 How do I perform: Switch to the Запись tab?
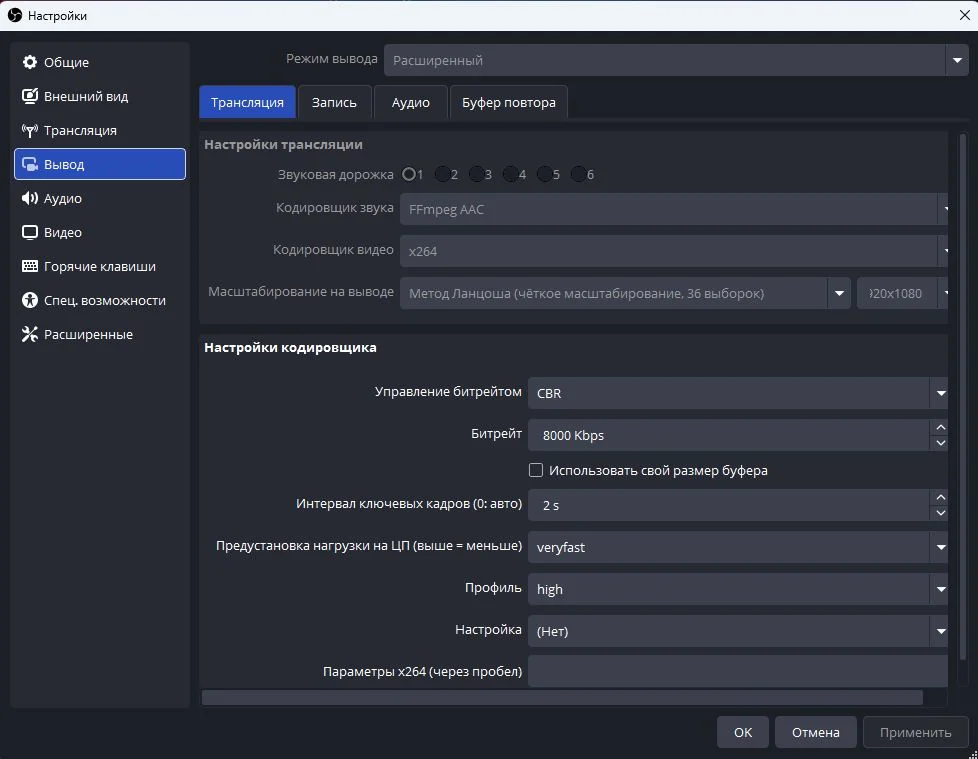click(334, 102)
